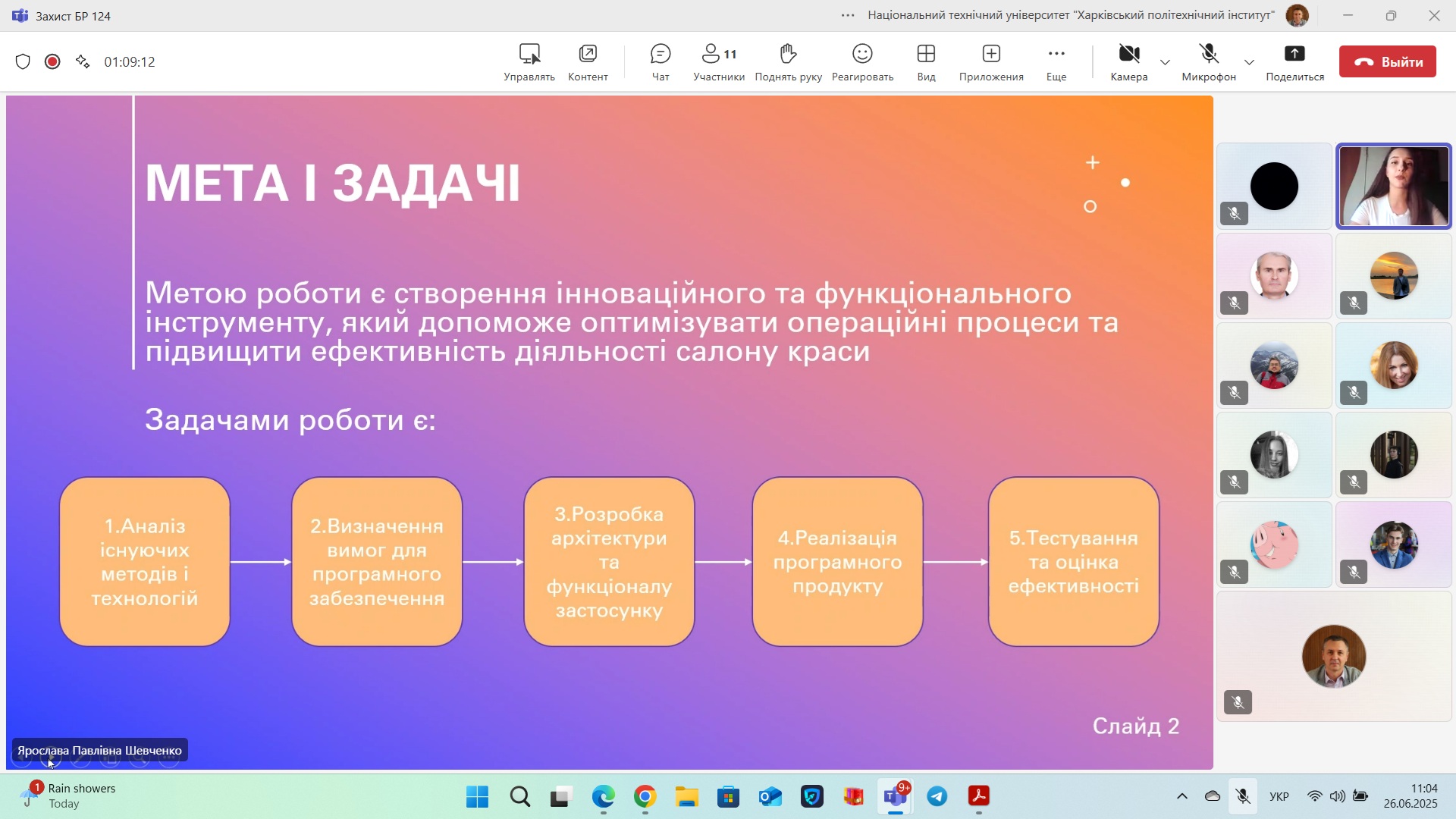Expand camera options dropdown arrow
1456x819 pixels.
pos(1165,62)
